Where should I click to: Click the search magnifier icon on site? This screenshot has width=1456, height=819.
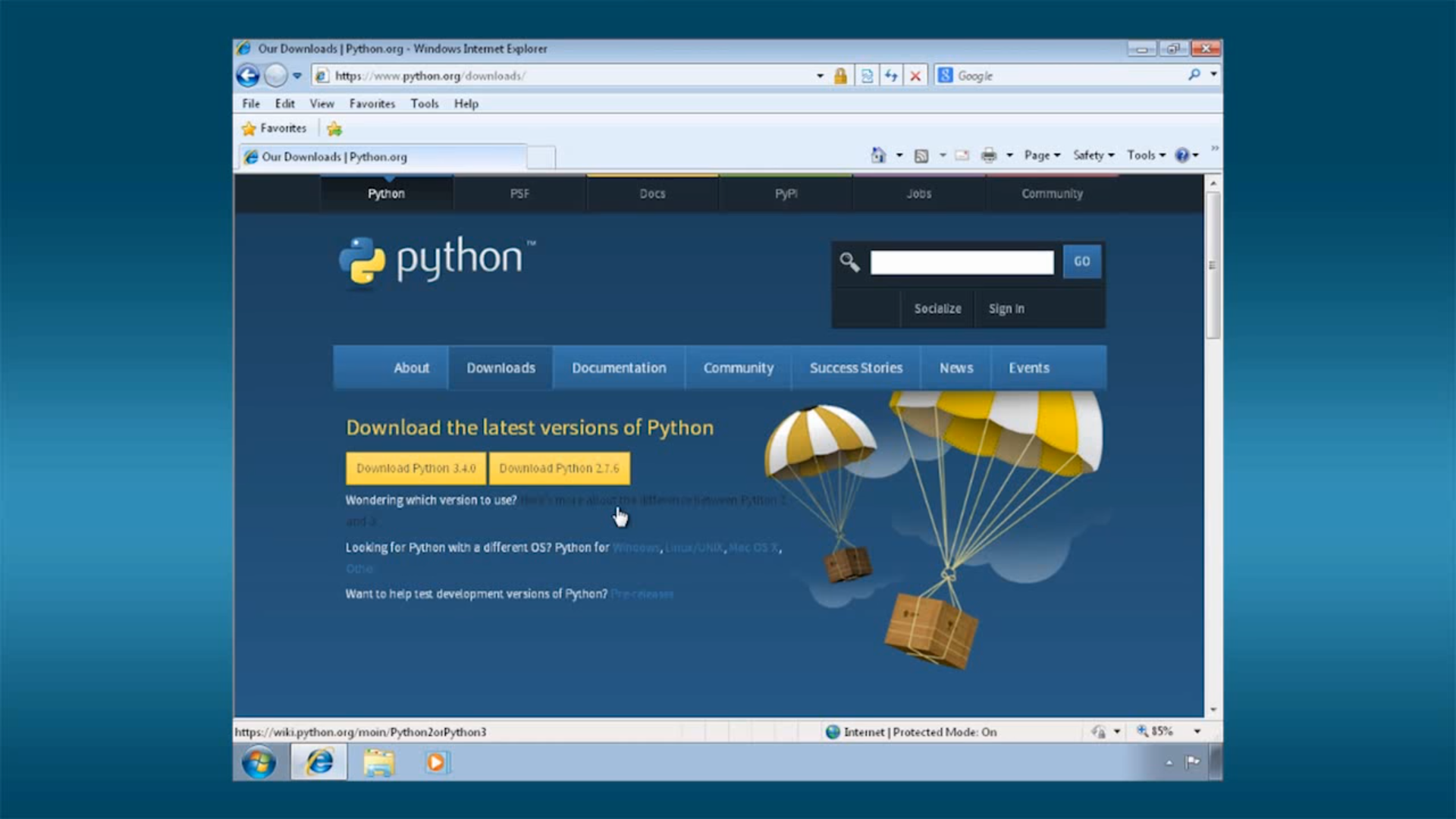849,261
